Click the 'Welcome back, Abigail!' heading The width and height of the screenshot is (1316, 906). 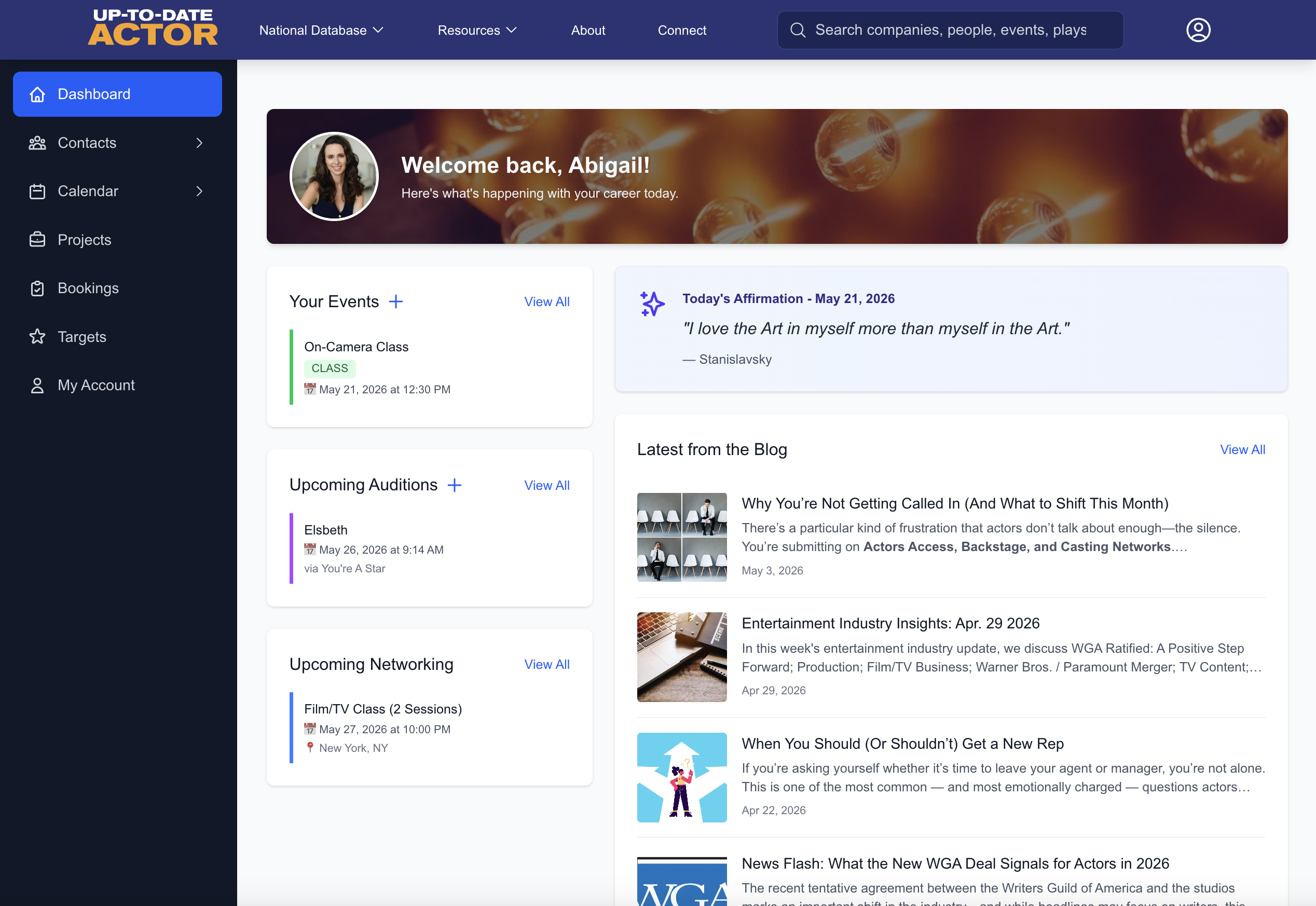tap(525, 165)
